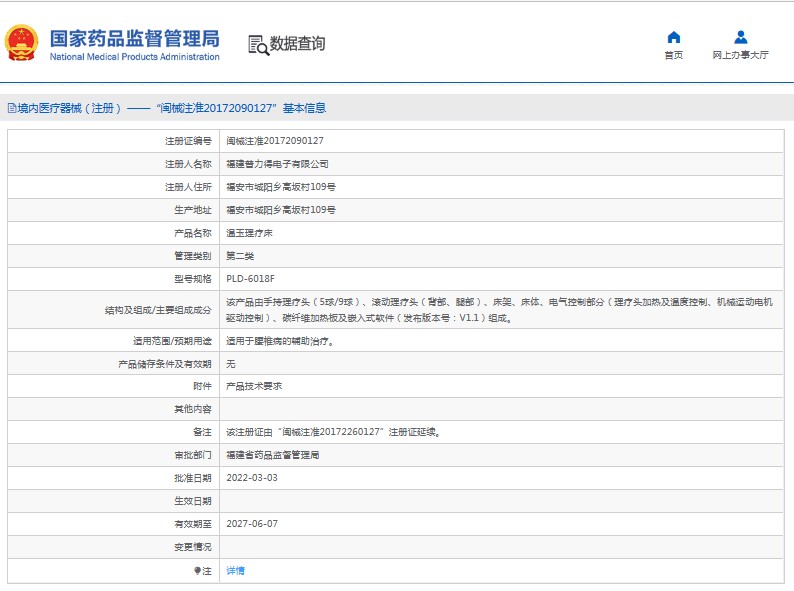Select expiry date 2027-06-07

click(x=252, y=524)
